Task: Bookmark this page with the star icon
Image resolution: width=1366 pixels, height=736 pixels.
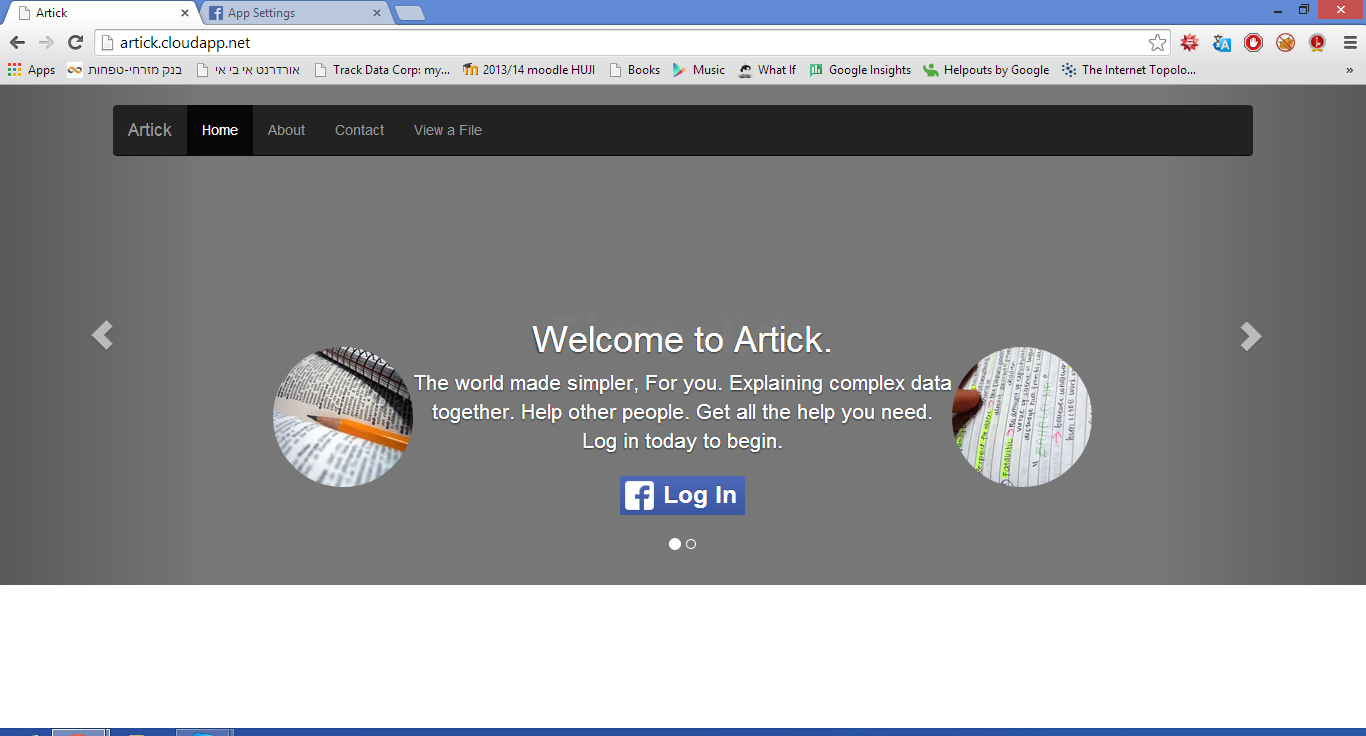Action: [1157, 43]
